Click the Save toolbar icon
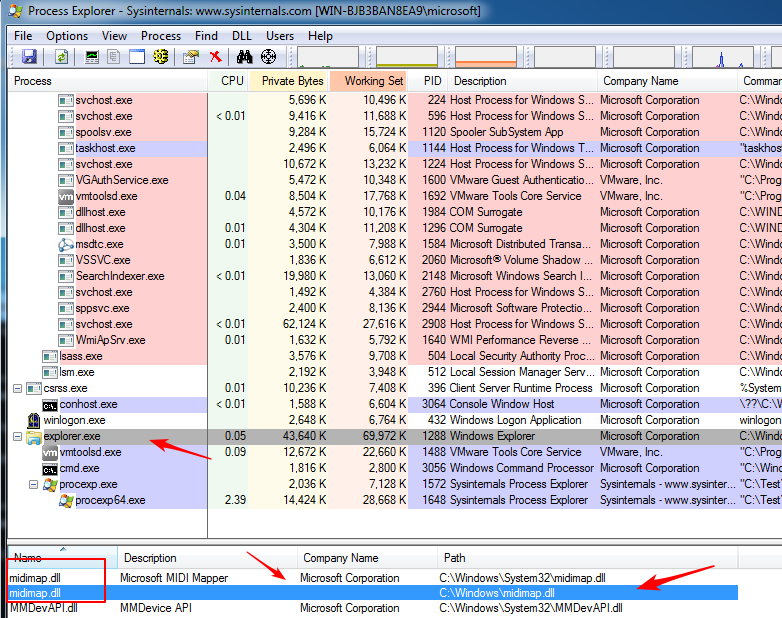The width and height of the screenshot is (782, 618). tap(29, 57)
